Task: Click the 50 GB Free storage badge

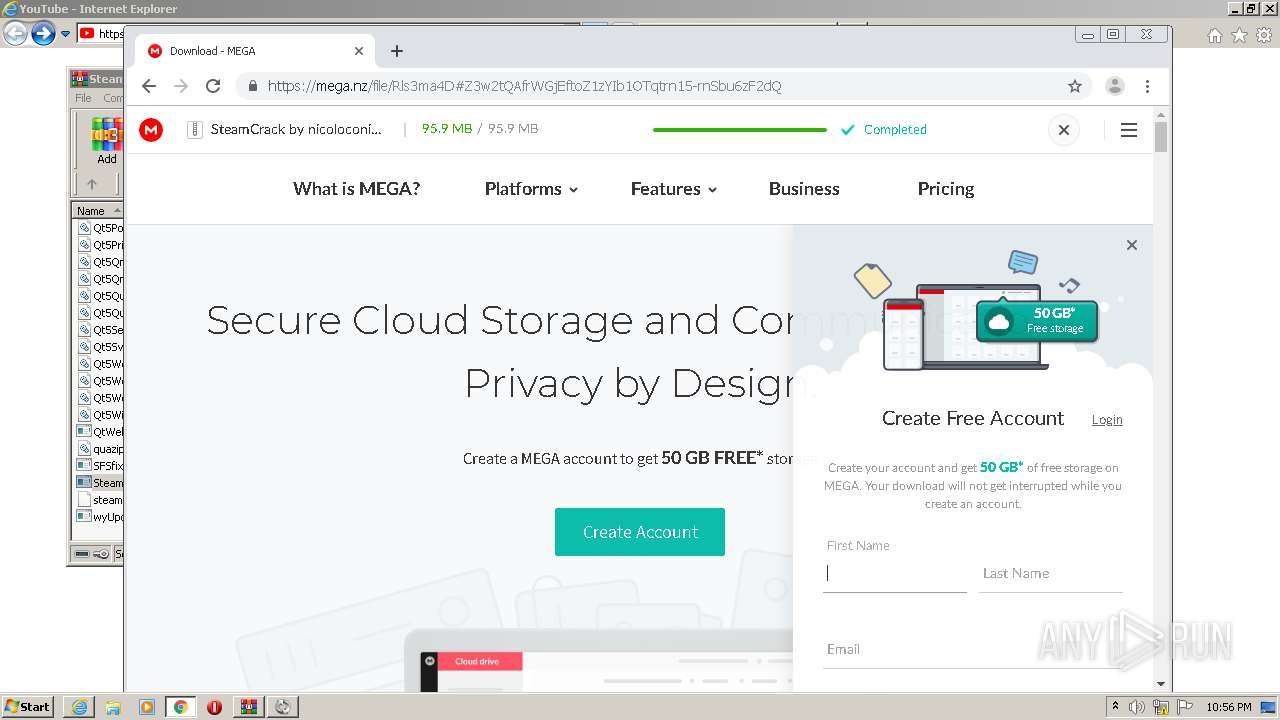Action: click(x=1037, y=321)
